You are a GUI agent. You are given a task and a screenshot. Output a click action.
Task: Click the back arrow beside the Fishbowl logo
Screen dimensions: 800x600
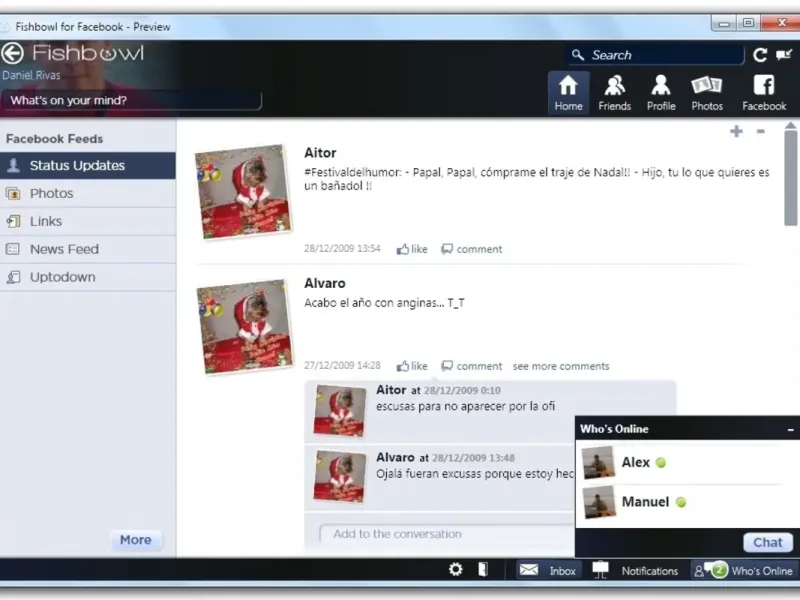point(12,53)
